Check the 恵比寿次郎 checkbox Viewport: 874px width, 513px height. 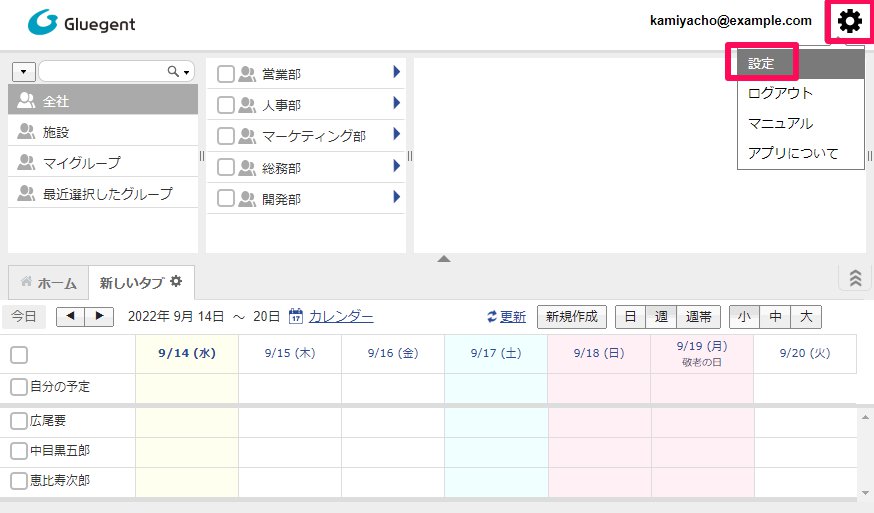tap(19, 481)
